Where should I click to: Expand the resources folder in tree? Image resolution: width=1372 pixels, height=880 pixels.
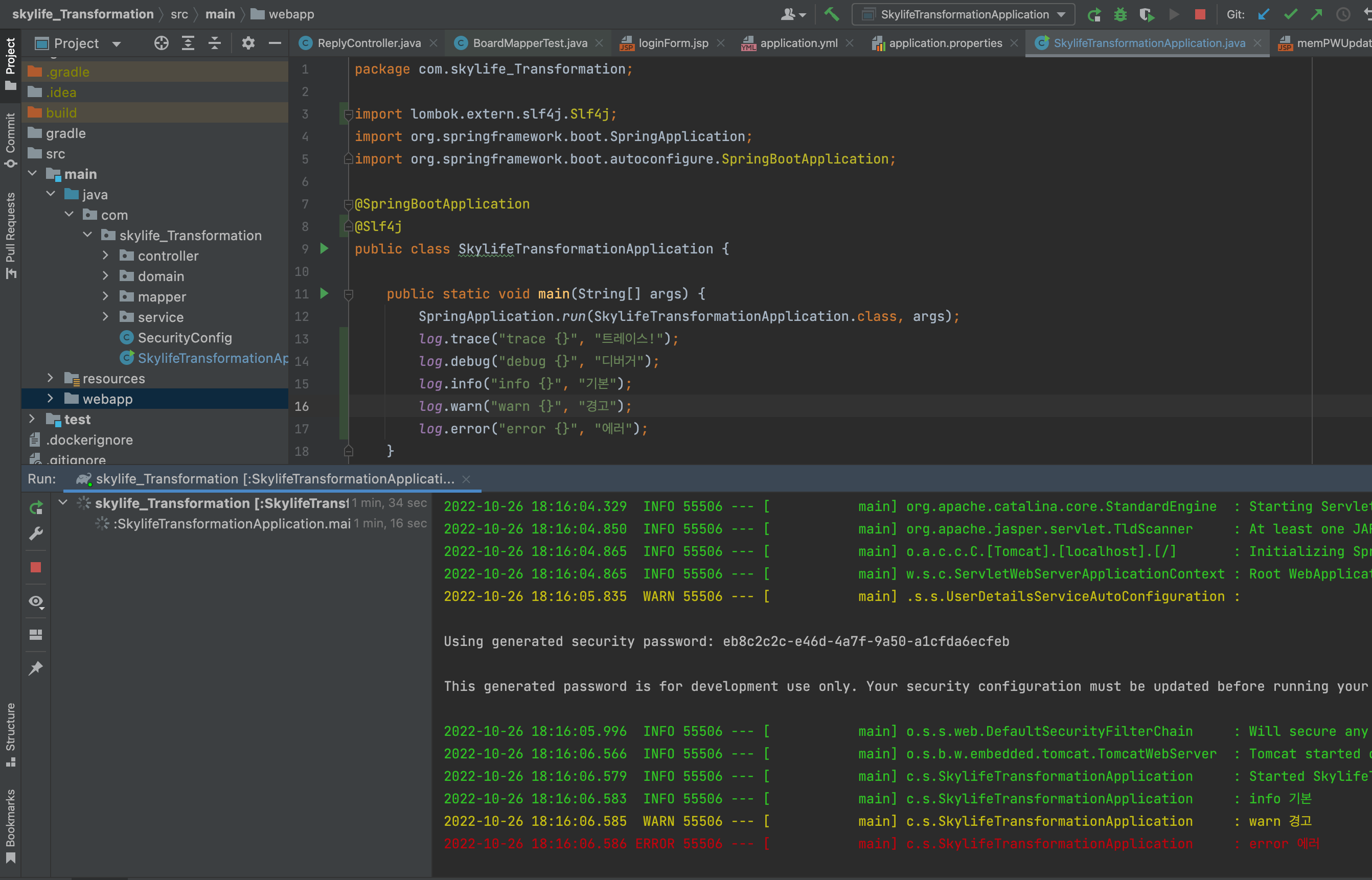50,378
